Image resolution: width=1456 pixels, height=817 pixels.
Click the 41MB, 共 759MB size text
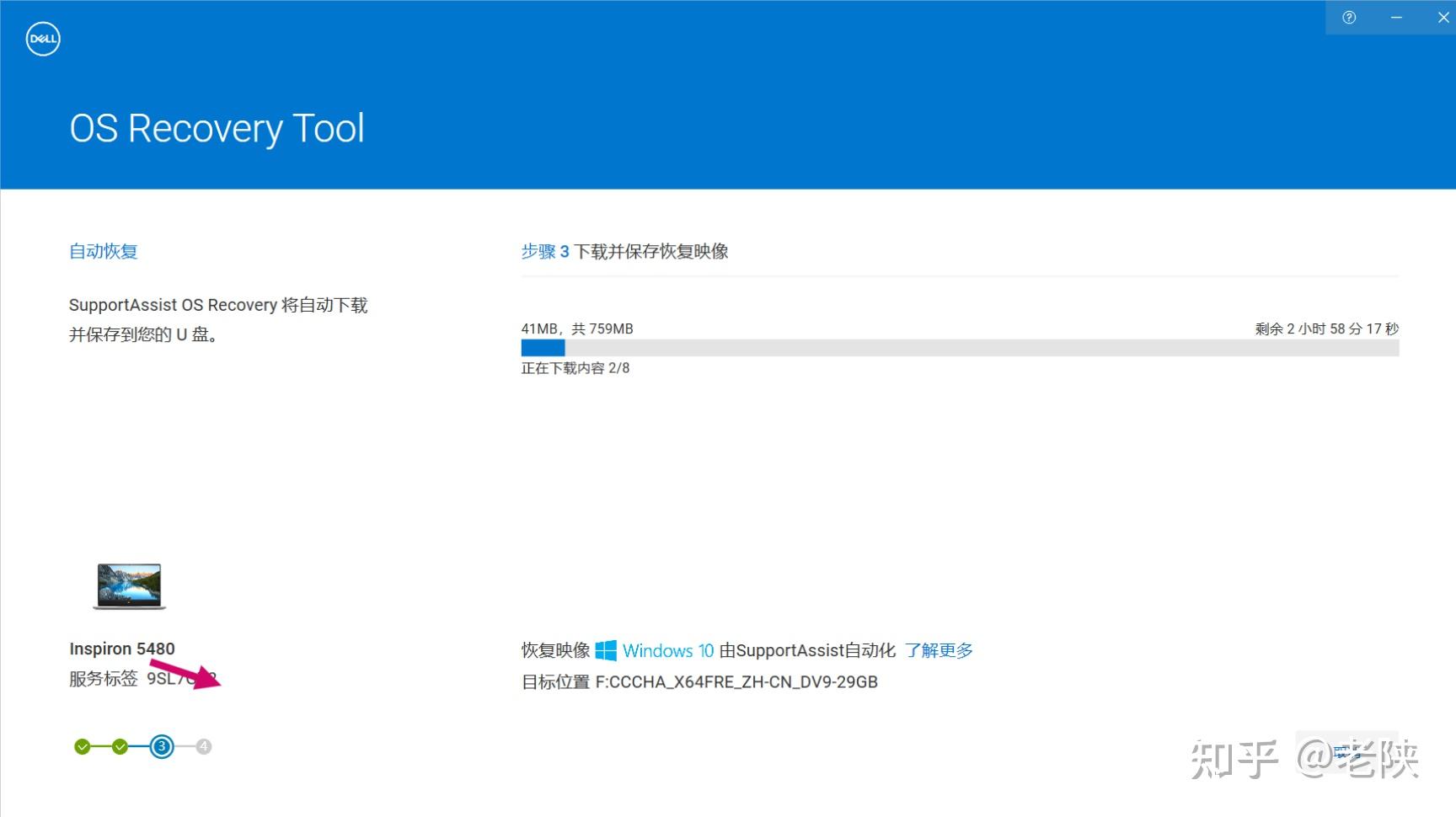[x=577, y=328]
